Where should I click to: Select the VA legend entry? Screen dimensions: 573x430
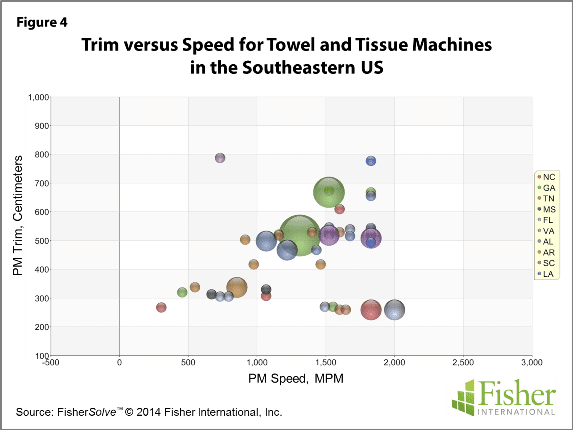click(546, 231)
